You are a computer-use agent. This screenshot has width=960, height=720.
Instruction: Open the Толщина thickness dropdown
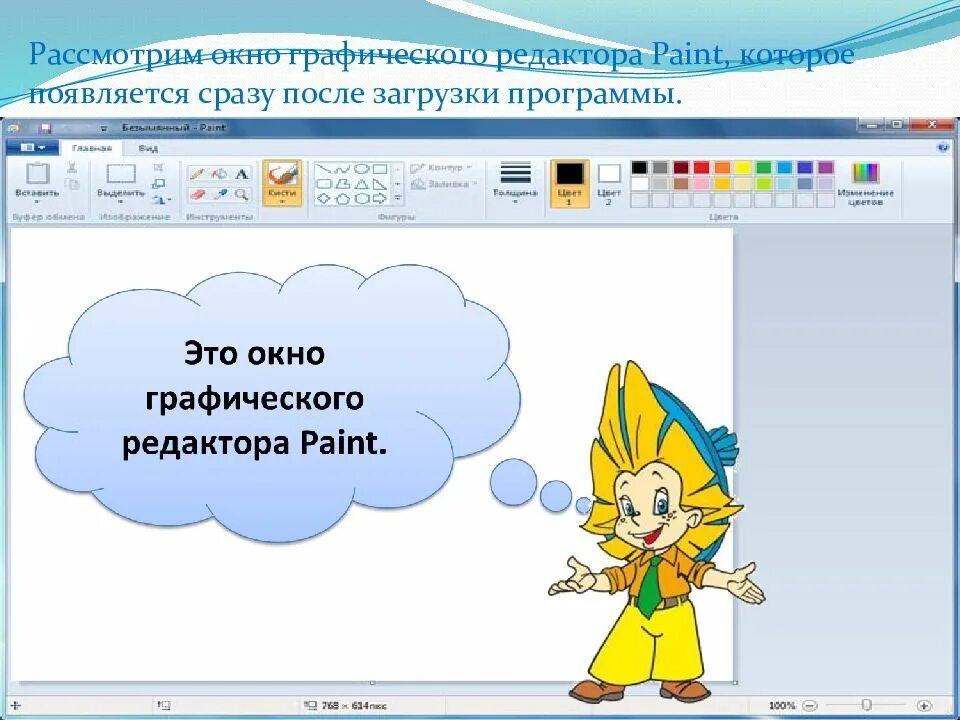[x=516, y=182]
